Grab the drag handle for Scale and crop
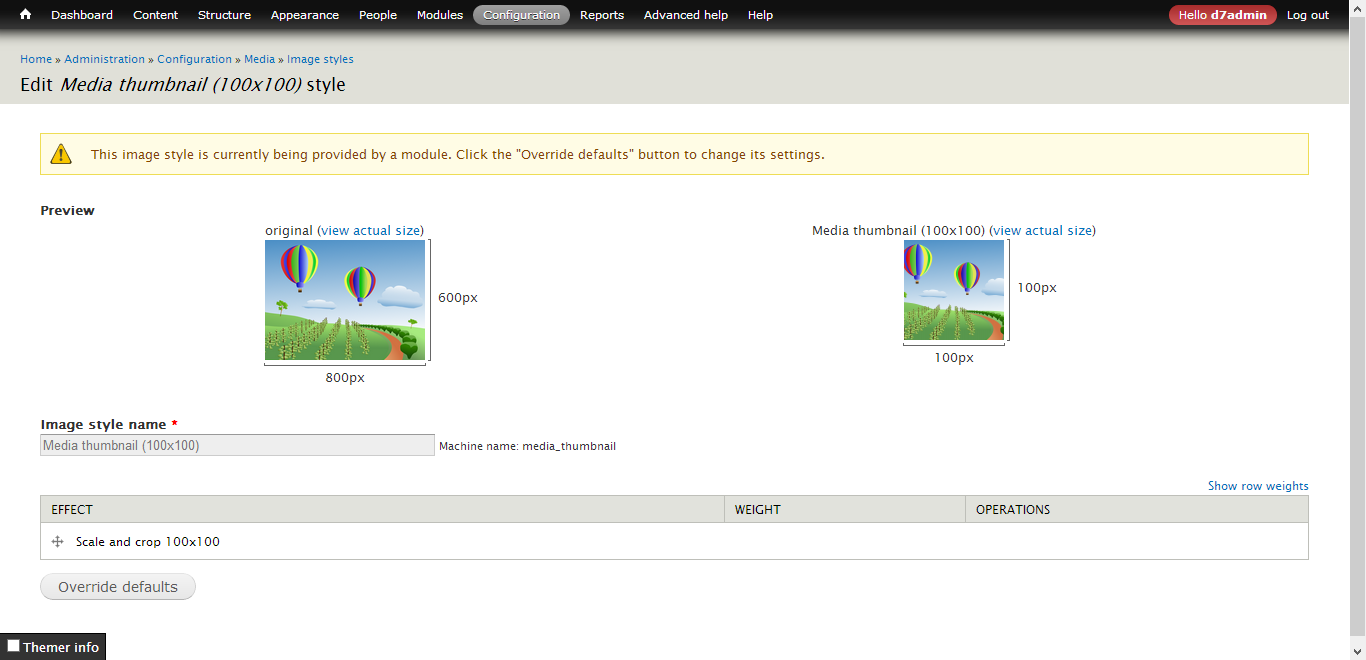This screenshot has height=660, width=1366. [x=58, y=542]
